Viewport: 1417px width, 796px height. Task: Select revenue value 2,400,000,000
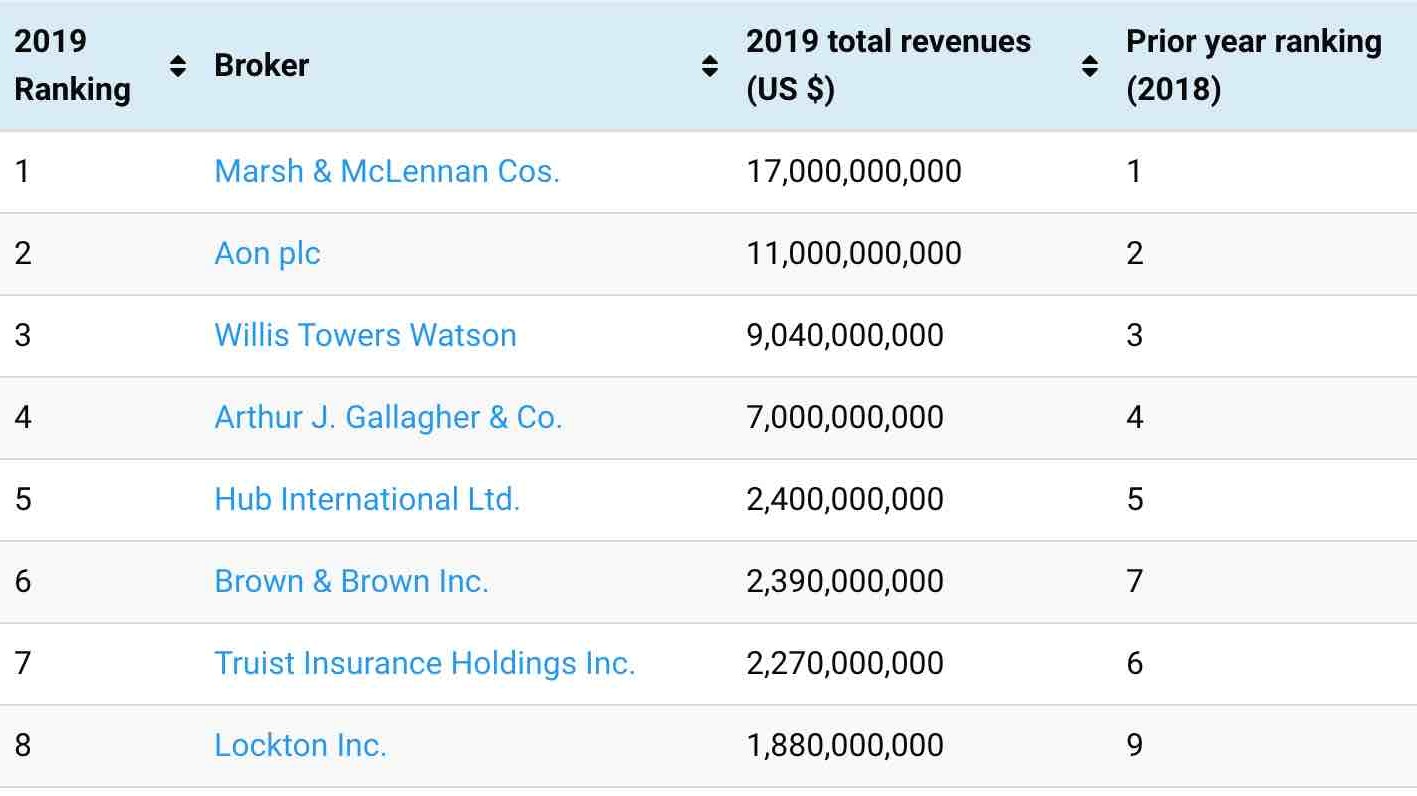click(x=845, y=499)
